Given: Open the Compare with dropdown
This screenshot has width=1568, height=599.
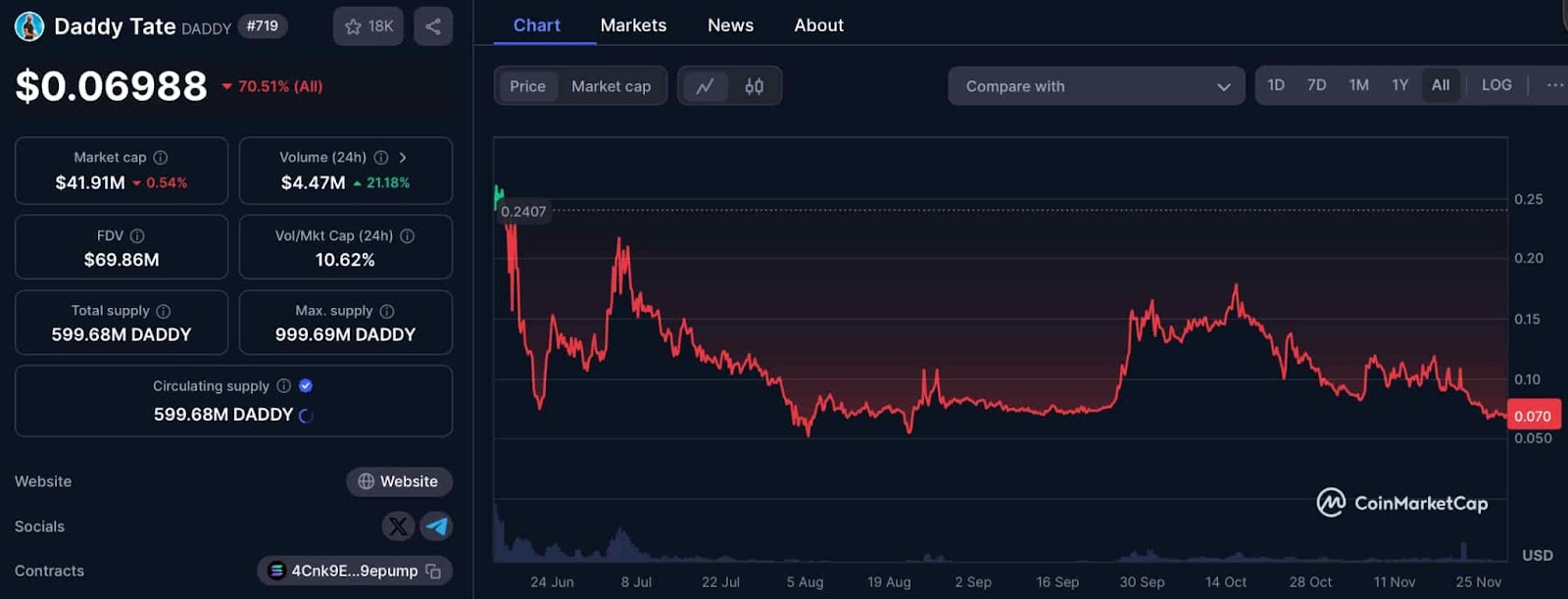Looking at the screenshot, I should [x=1096, y=86].
